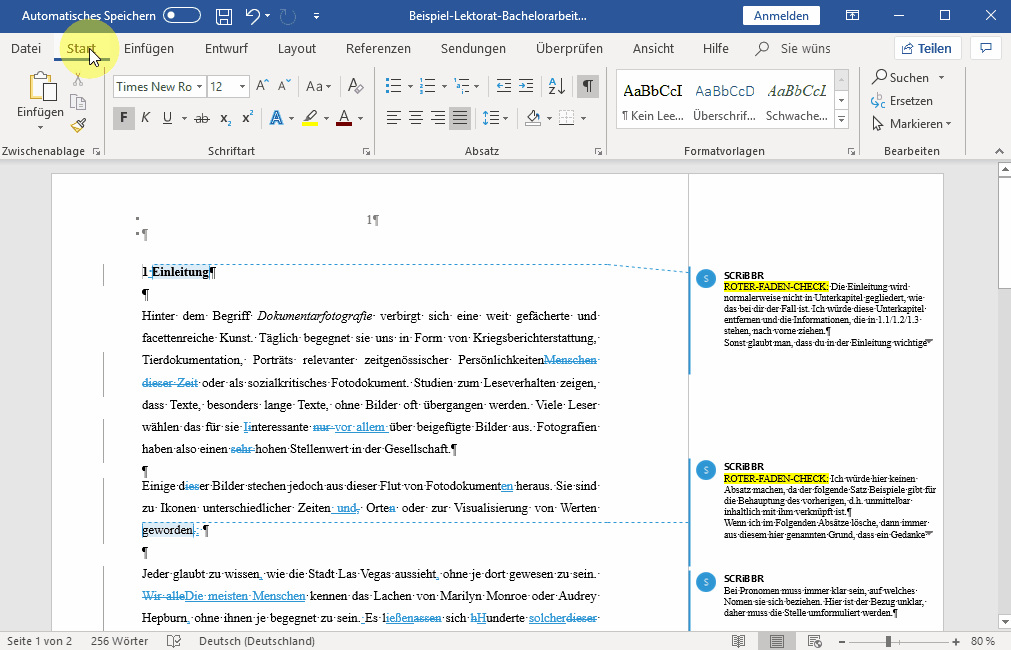Switch to Web Layout view
1011x650 pixels.
click(814, 641)
